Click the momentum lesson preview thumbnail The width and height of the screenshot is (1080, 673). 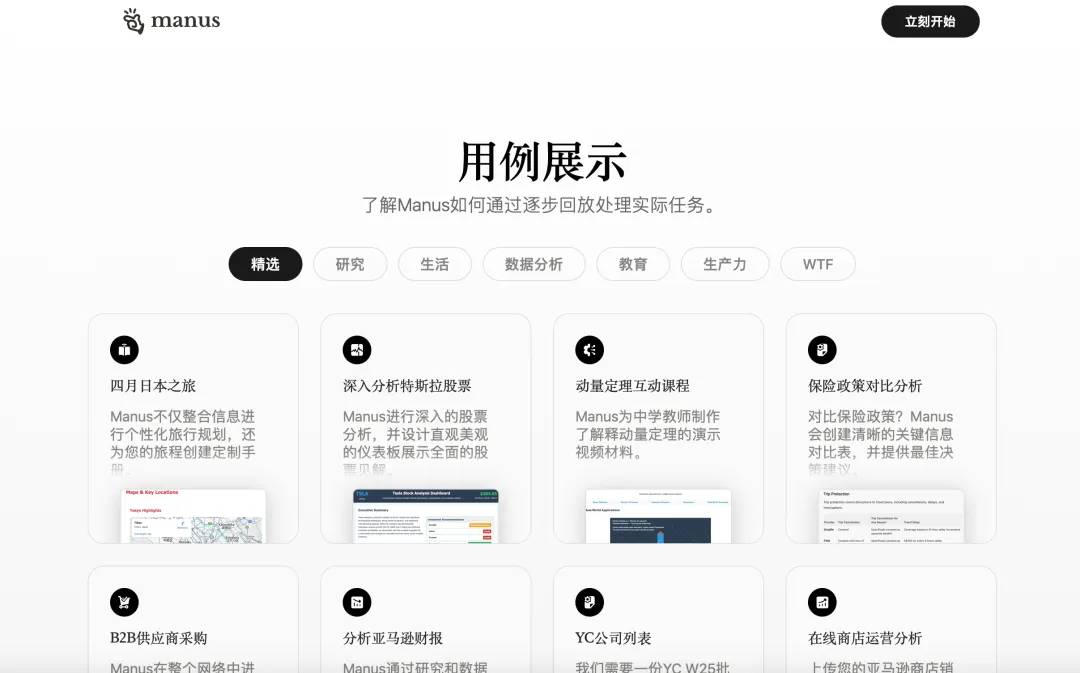pos(658,516)
